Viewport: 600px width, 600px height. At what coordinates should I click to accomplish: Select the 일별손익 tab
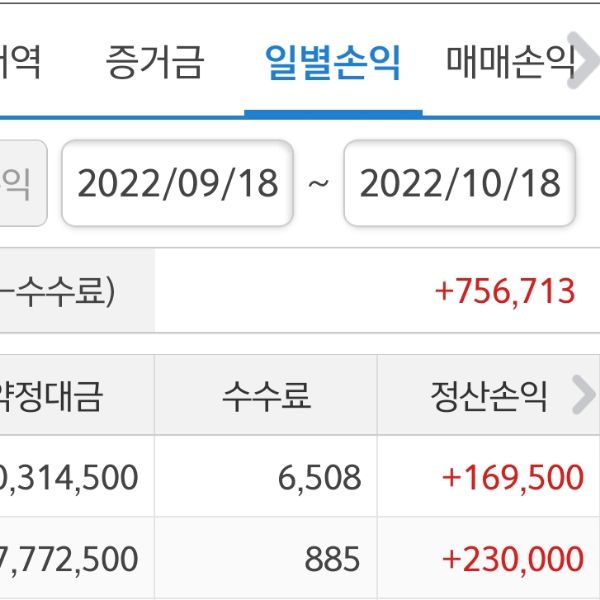(332, 63)
